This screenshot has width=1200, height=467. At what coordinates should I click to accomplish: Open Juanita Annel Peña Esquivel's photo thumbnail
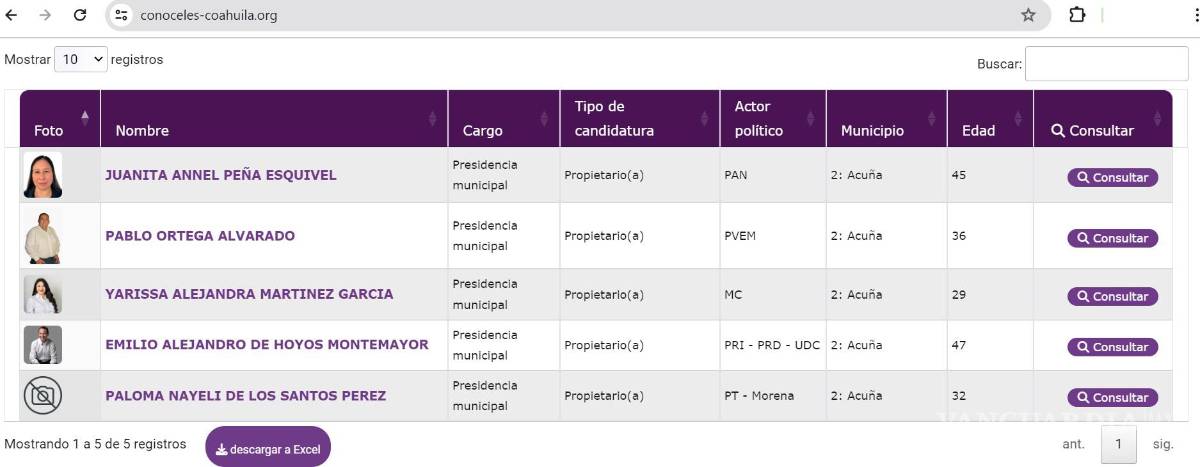(x=43, y=175)
